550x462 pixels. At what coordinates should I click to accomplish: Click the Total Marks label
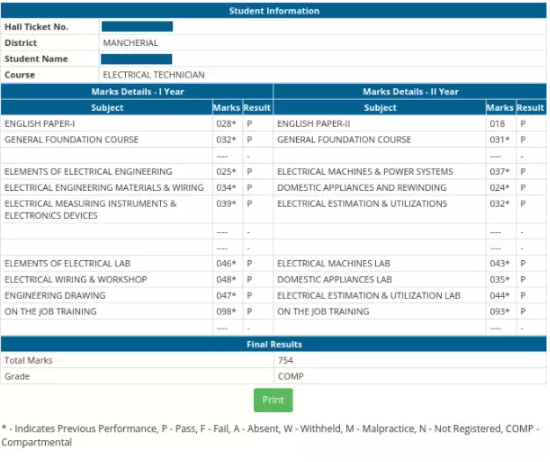click(x=28, y=360)
